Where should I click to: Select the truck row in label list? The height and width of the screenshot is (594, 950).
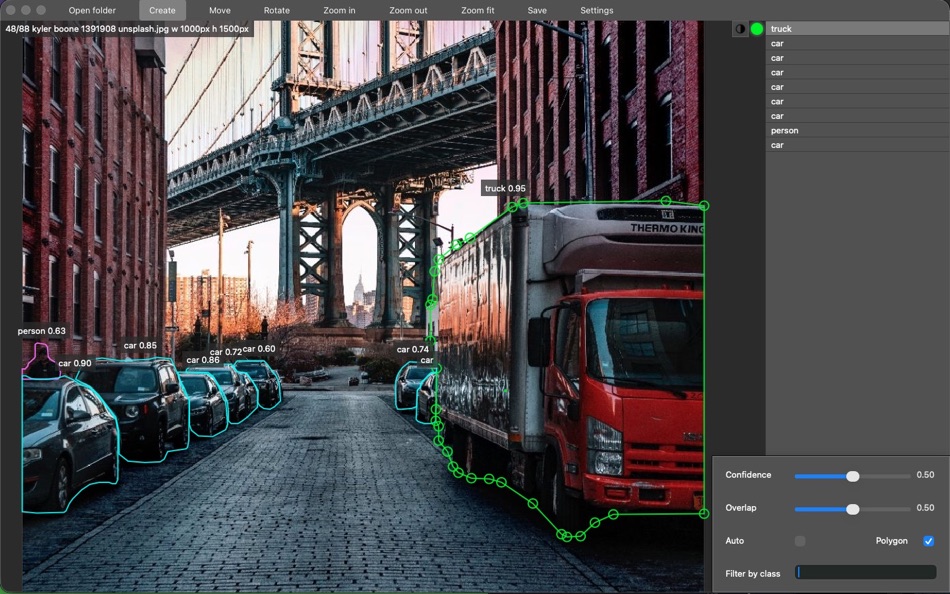click(x=857, y=28)
